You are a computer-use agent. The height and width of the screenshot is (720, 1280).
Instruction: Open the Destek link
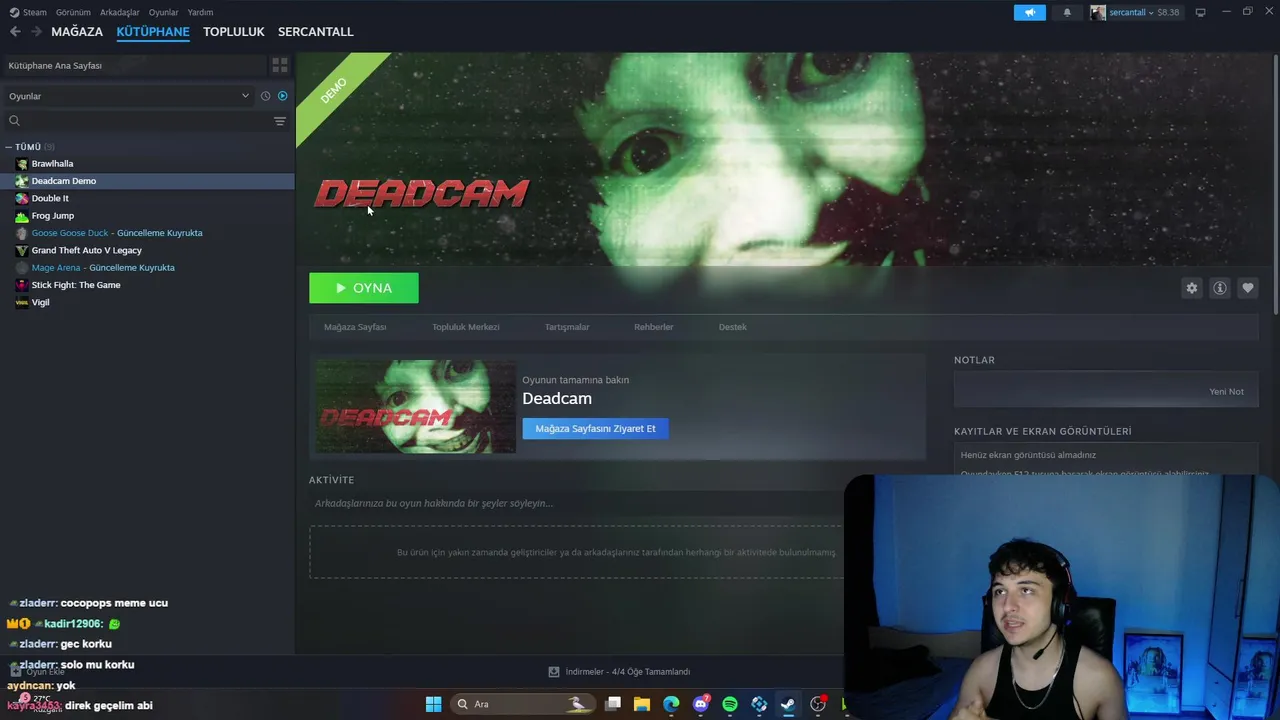(733, 327)
